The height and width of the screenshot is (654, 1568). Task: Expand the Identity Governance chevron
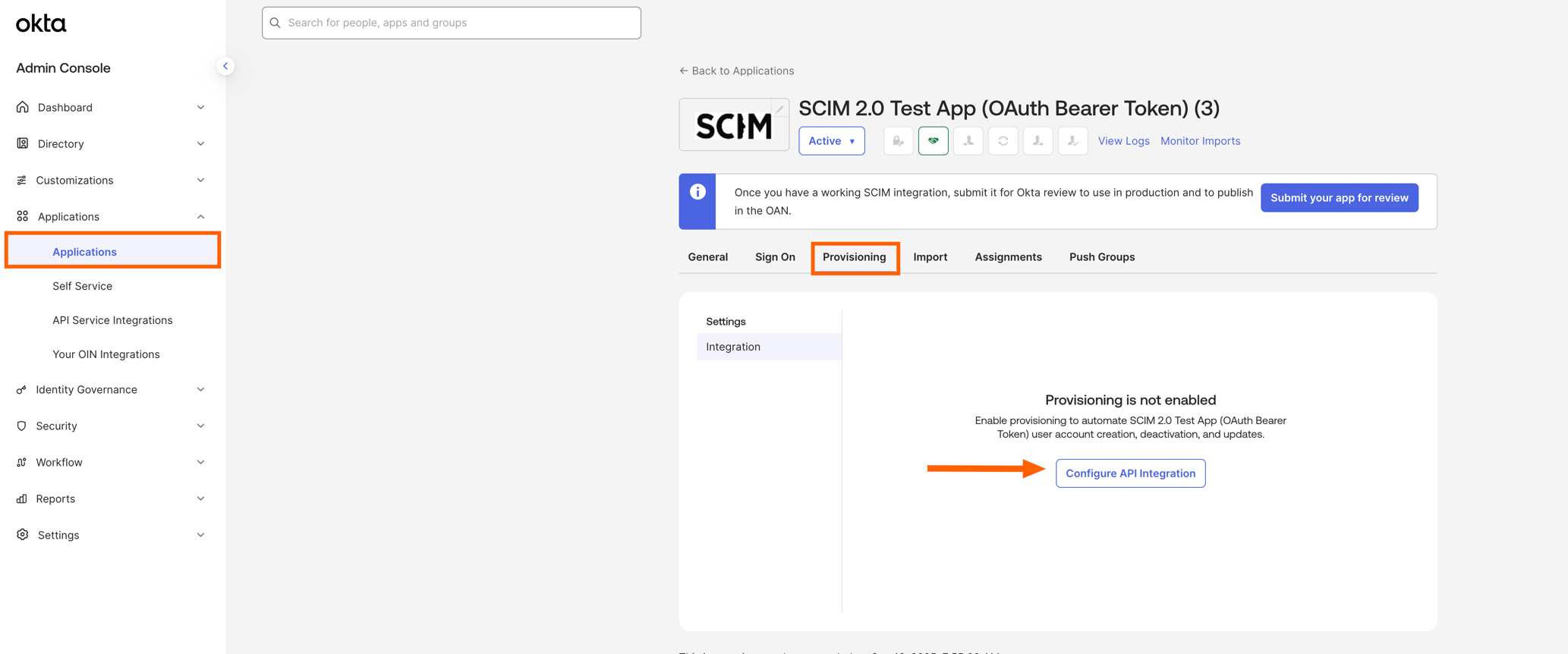[200, 389]
